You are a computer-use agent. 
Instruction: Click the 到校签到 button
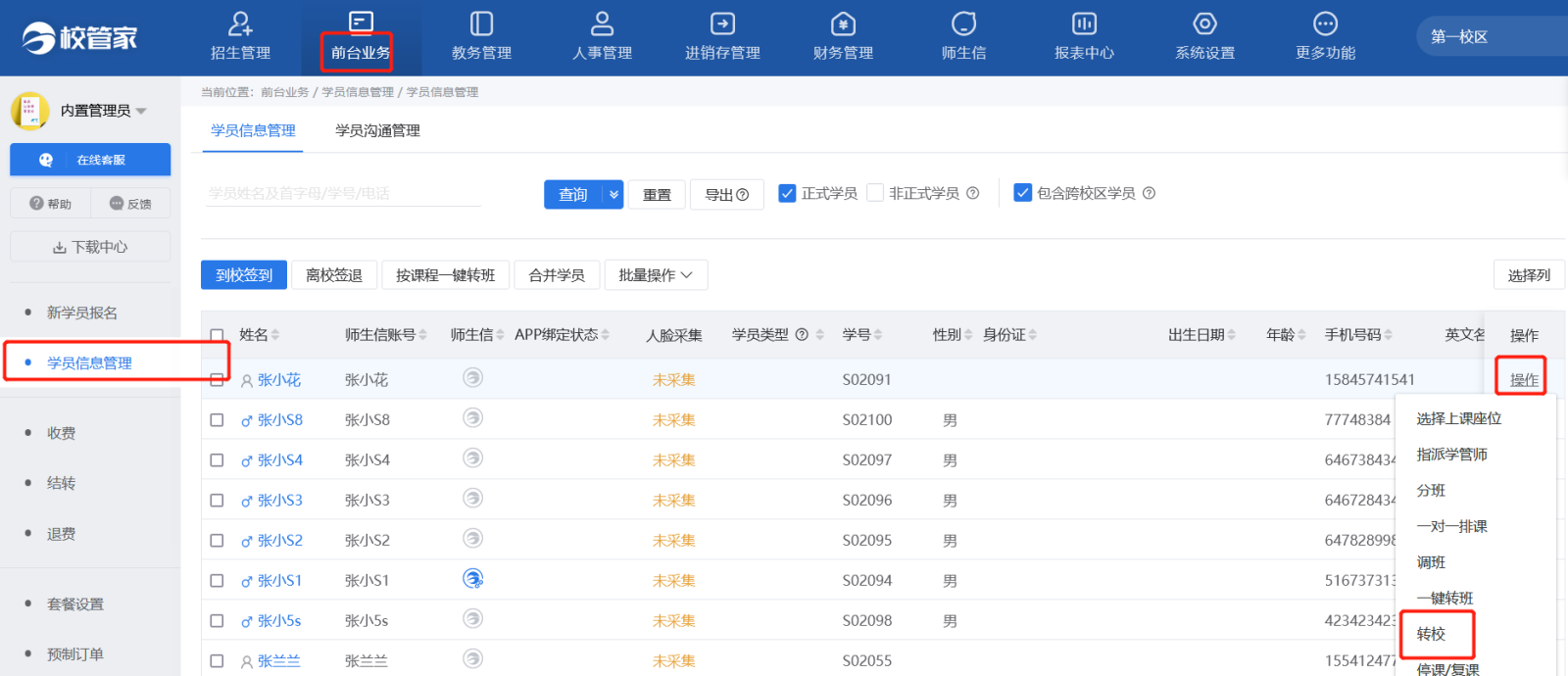(x=244, y=275)
